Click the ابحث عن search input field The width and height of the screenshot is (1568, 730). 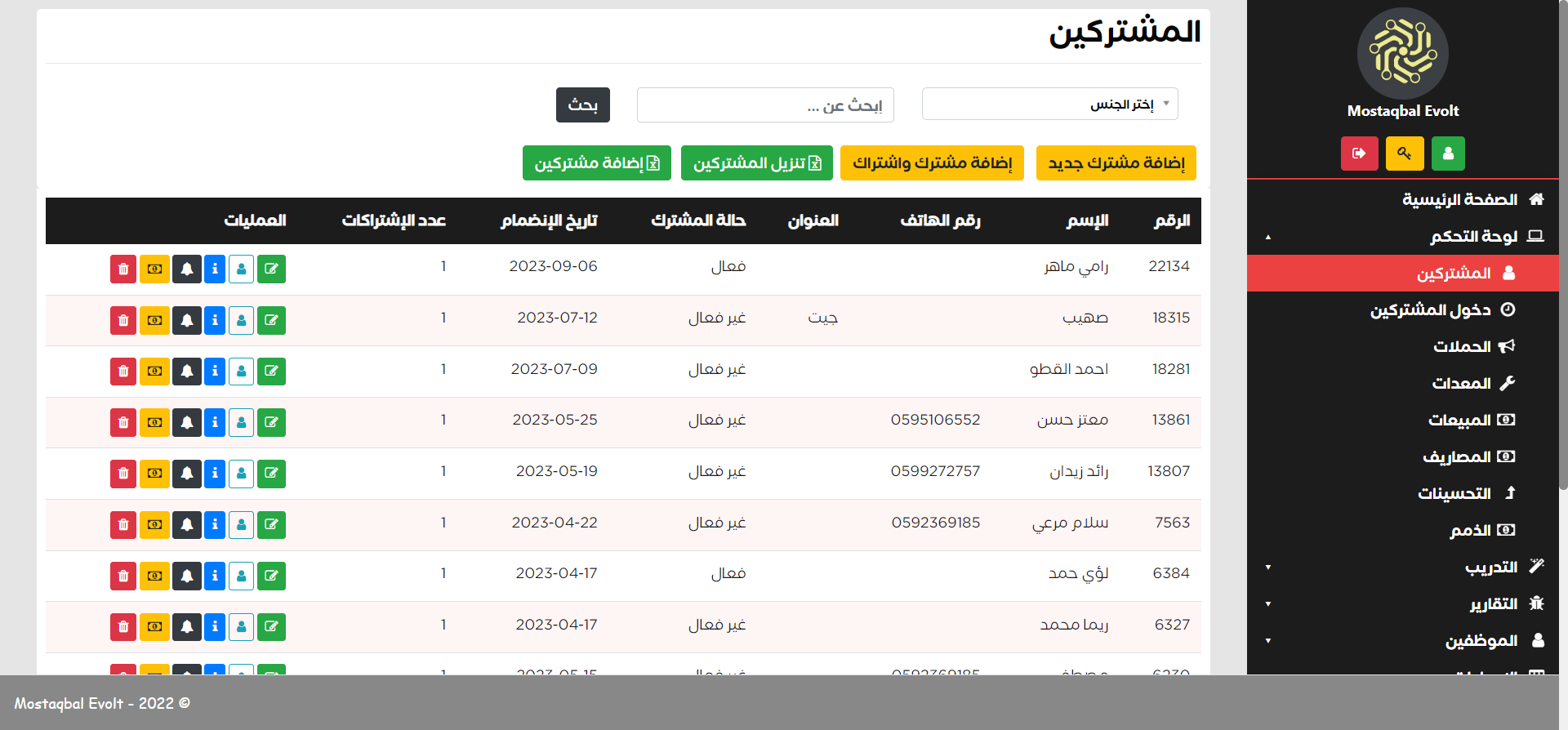point(765,105)
